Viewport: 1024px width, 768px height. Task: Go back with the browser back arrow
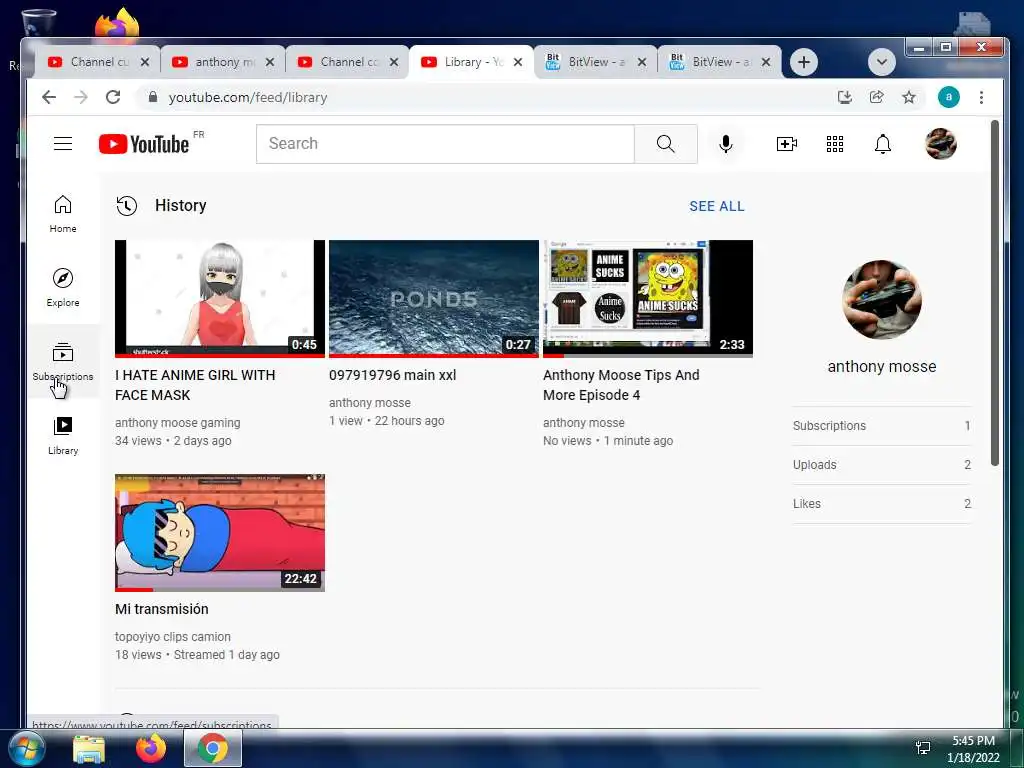[49, 97]
